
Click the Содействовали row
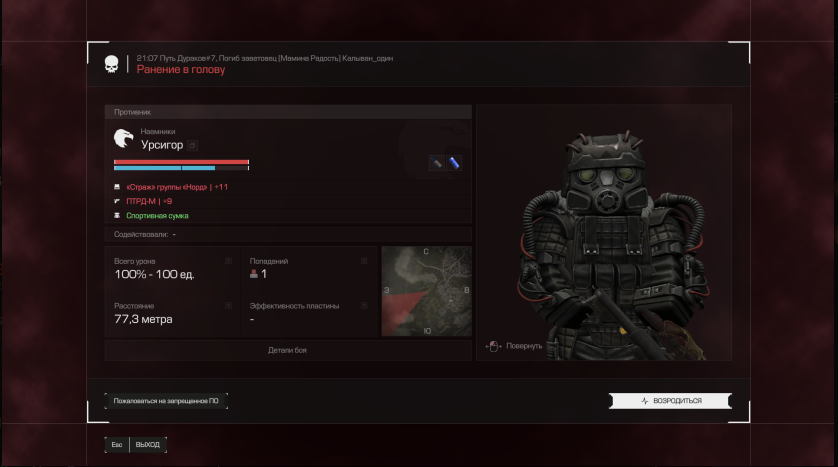pyautogui.click(x=288, y=235)
